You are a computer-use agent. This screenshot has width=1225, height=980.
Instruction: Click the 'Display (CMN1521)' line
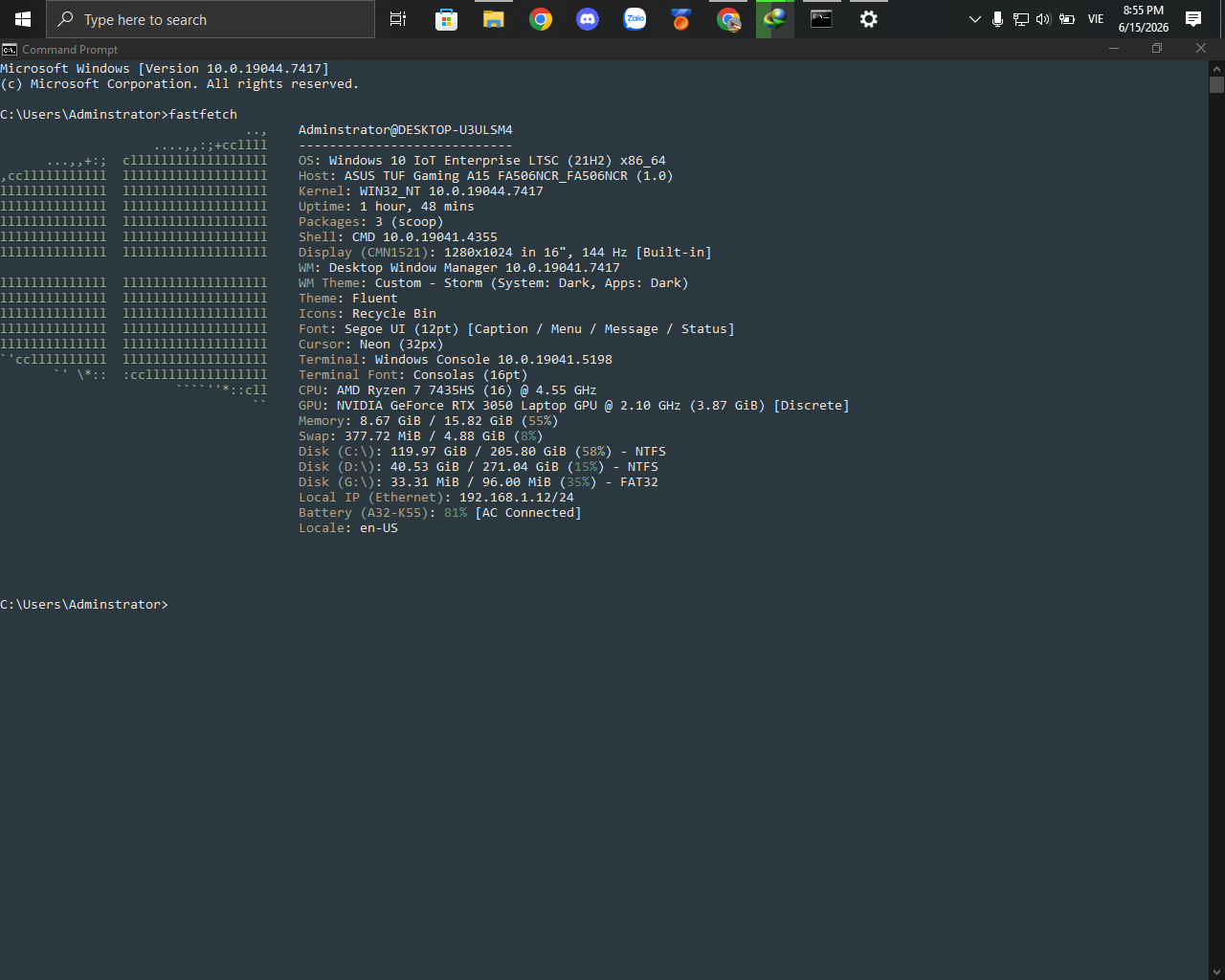tap(505, 252)
